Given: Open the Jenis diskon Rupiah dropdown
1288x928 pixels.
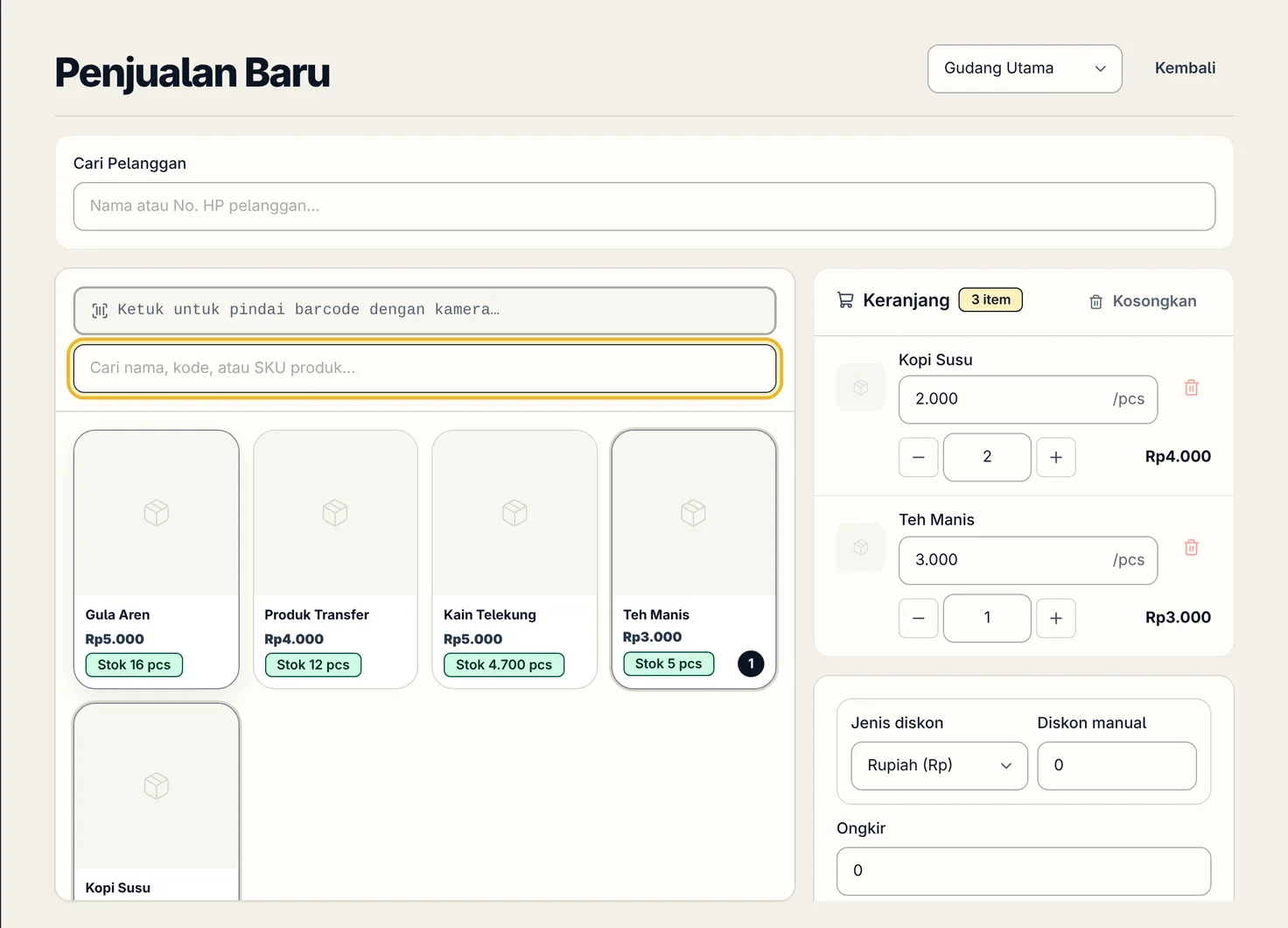Looking at the screenshot, I should [939, 766].
